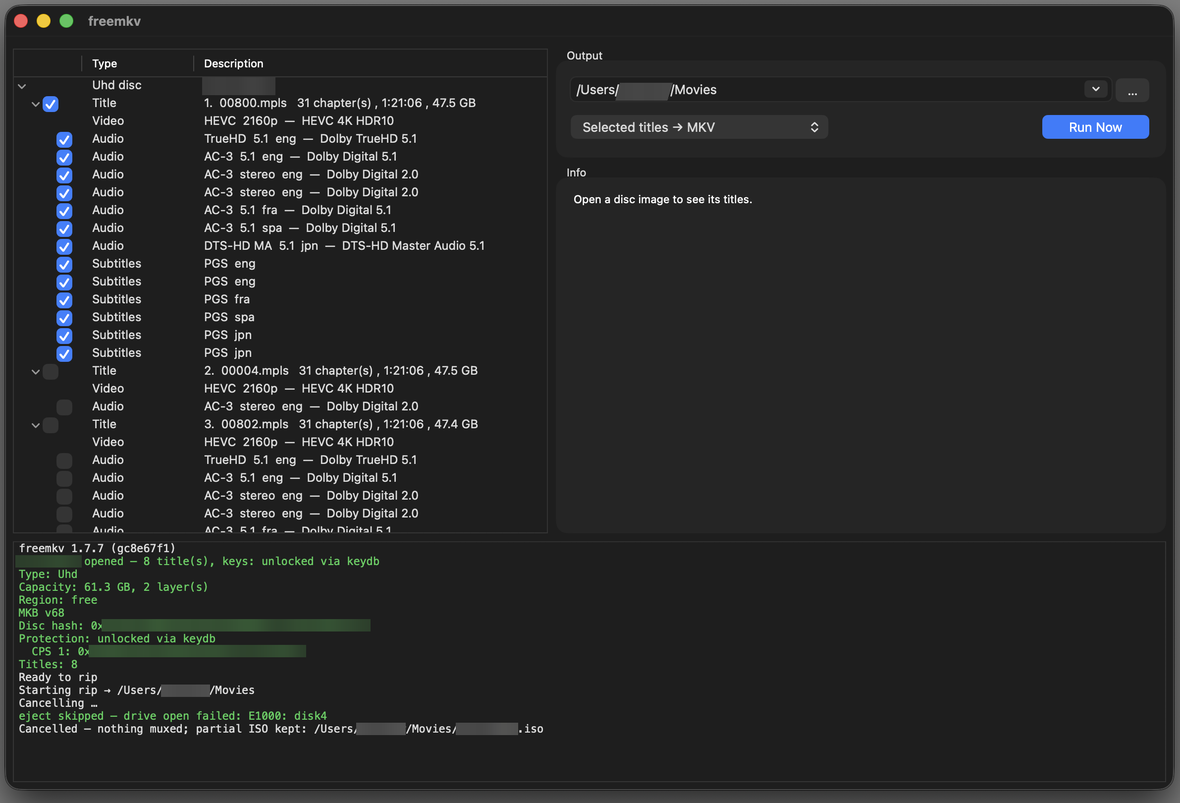Screen dimensions: 1180x803
Task: Enable AC-3 stereo audio under title 2
Action: (65, 407)
